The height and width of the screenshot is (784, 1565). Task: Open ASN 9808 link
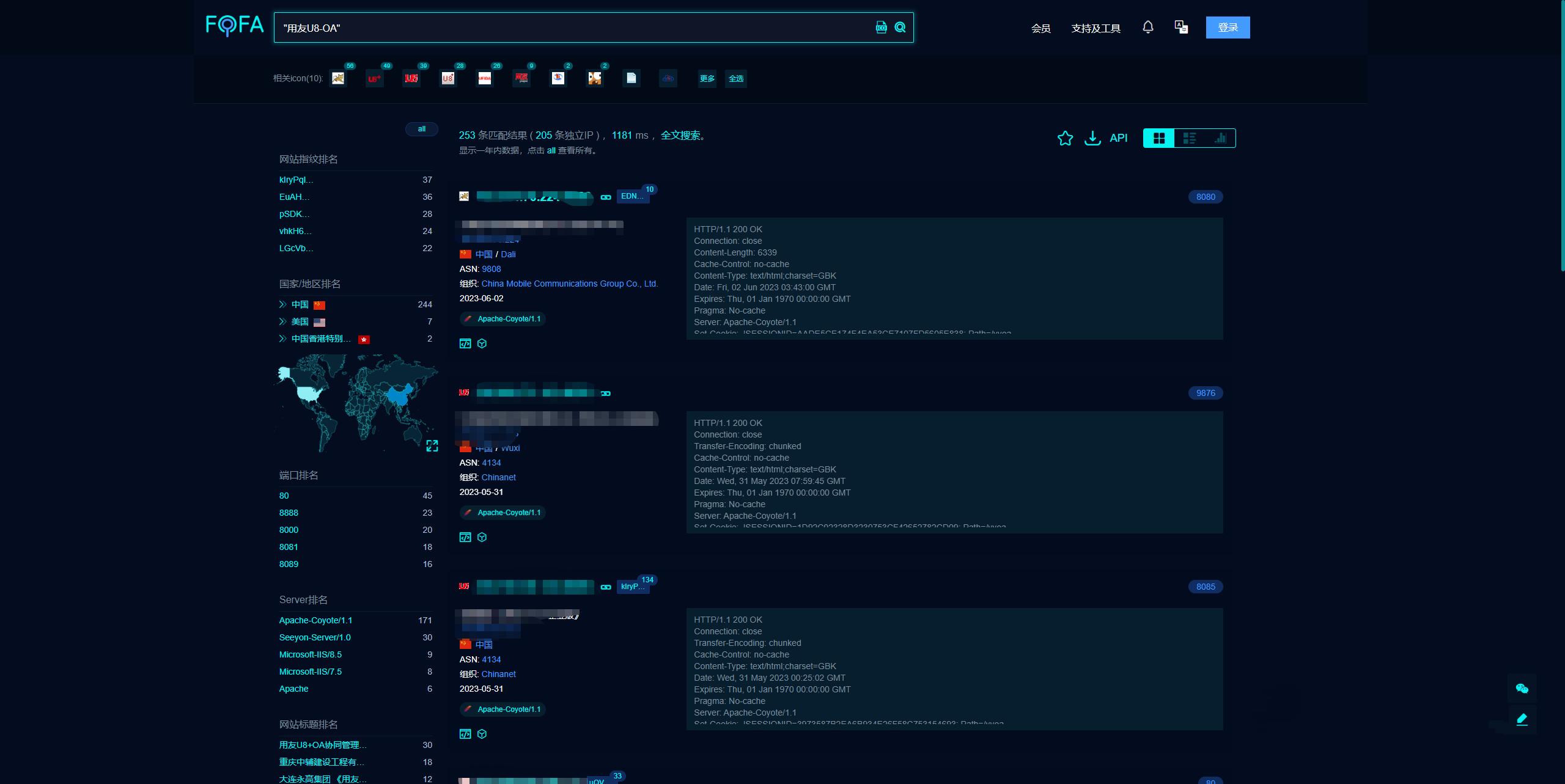pos(491,269)
